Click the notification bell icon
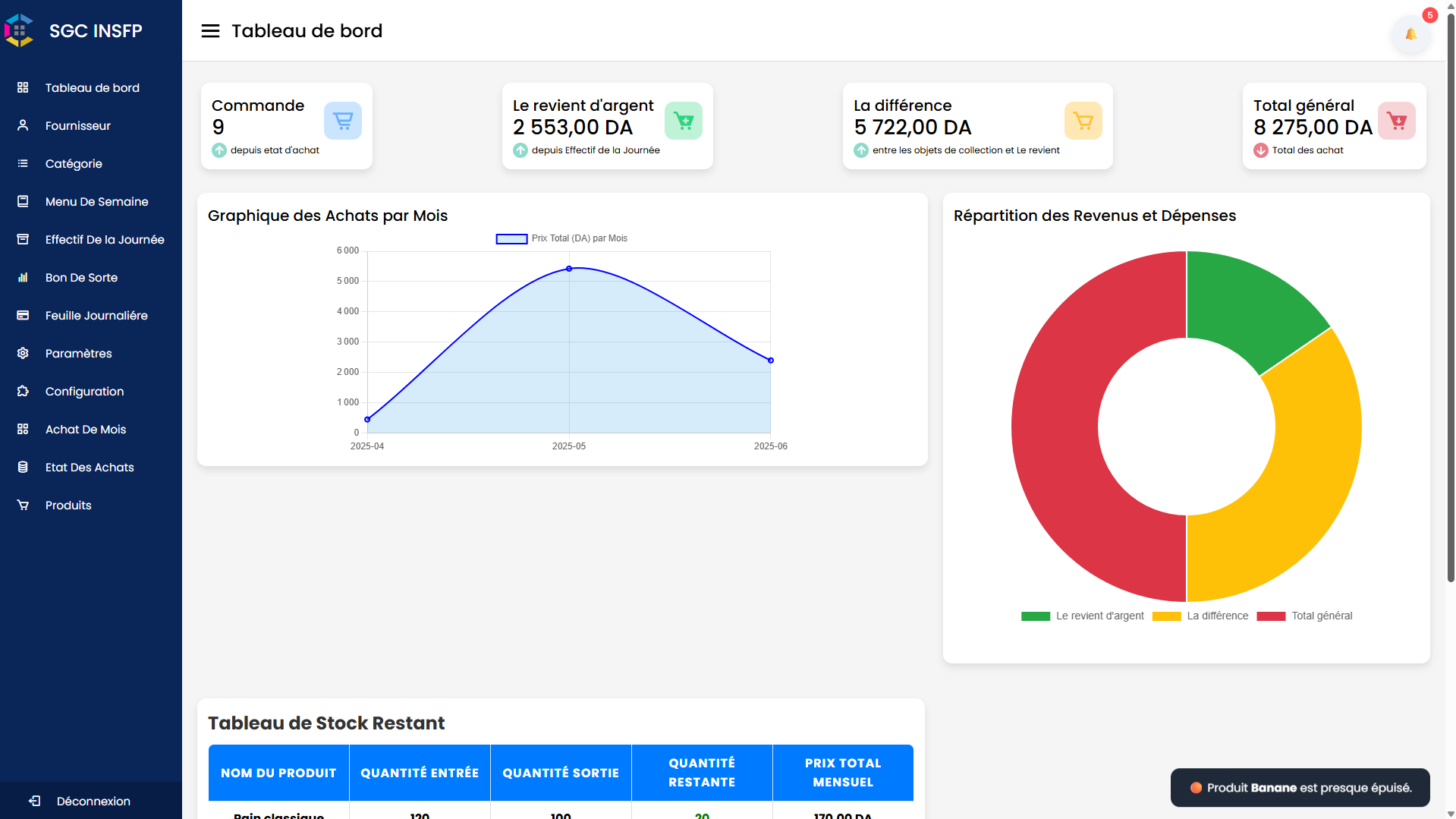The width and height of the screenshot is (1456, 819). [x=1410, y=34]
